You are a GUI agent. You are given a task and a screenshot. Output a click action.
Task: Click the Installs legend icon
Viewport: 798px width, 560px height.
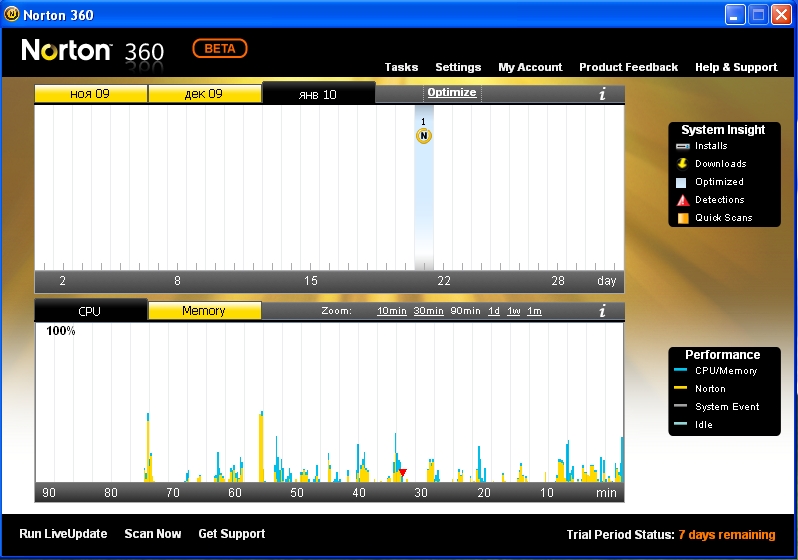point(682,146)
